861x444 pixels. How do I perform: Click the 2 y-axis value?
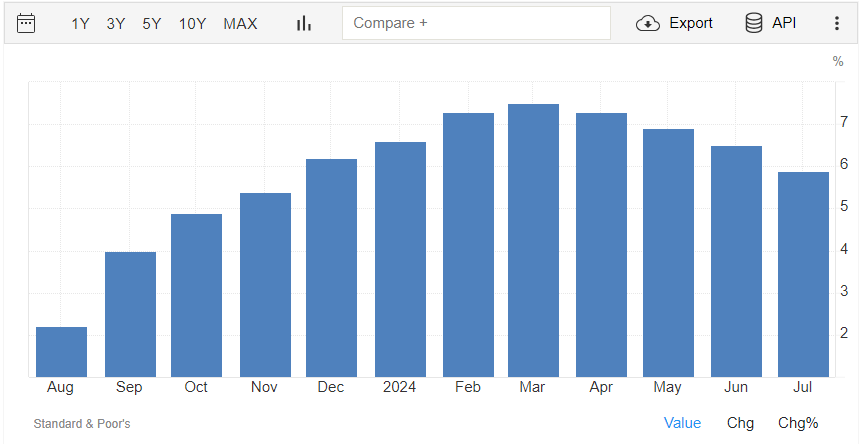tap(844, 333)
